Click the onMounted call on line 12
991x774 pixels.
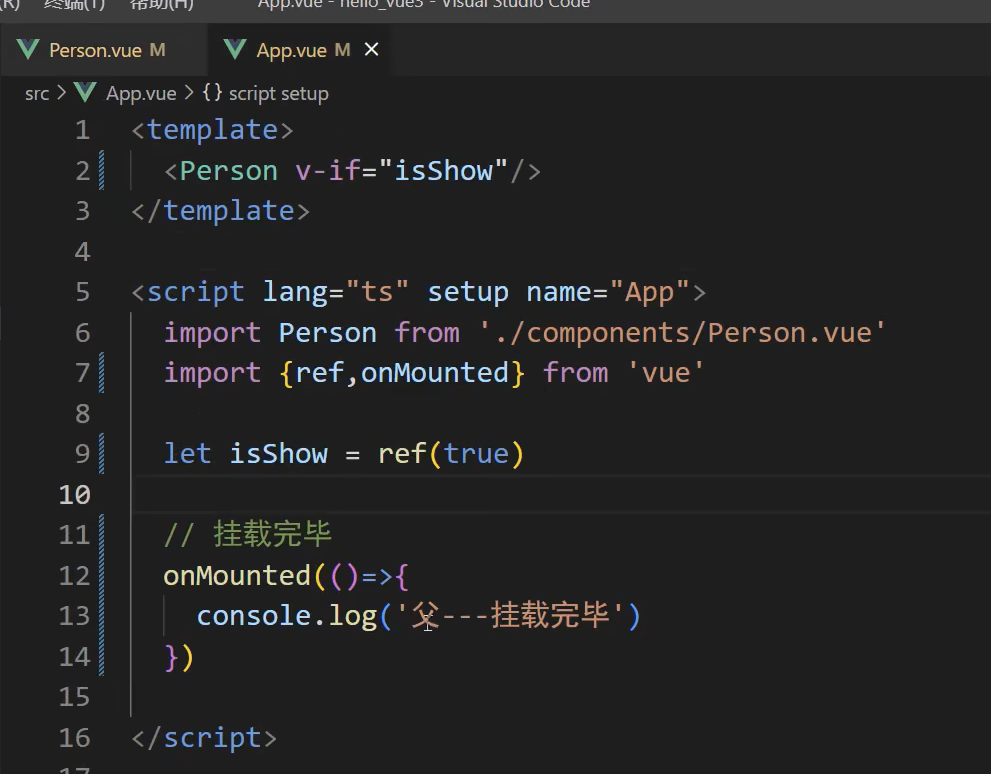[x=237, y=576]
